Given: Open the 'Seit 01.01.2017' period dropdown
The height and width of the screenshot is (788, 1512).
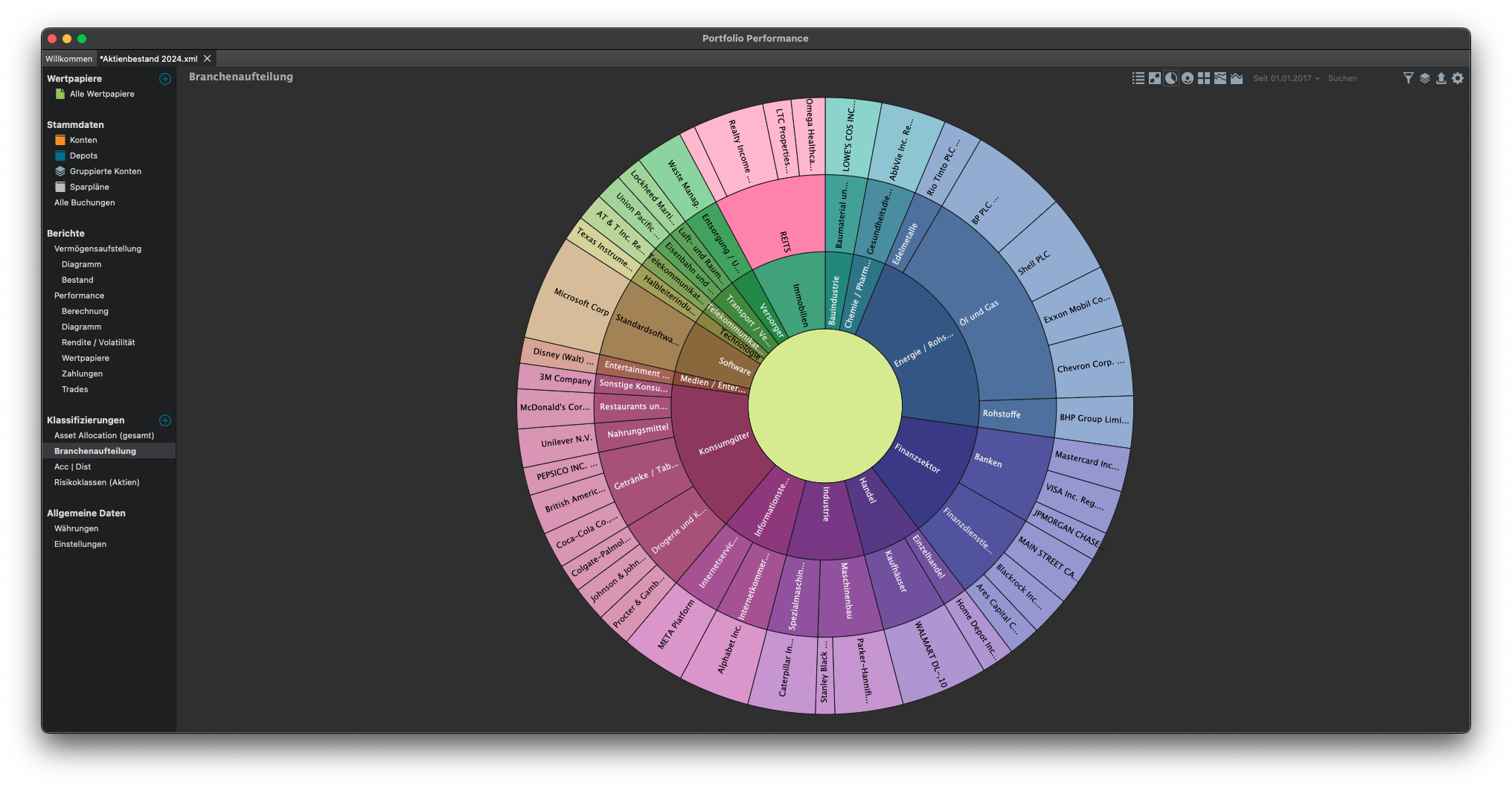Looking at the screenshot, I should pos(1285,78).
